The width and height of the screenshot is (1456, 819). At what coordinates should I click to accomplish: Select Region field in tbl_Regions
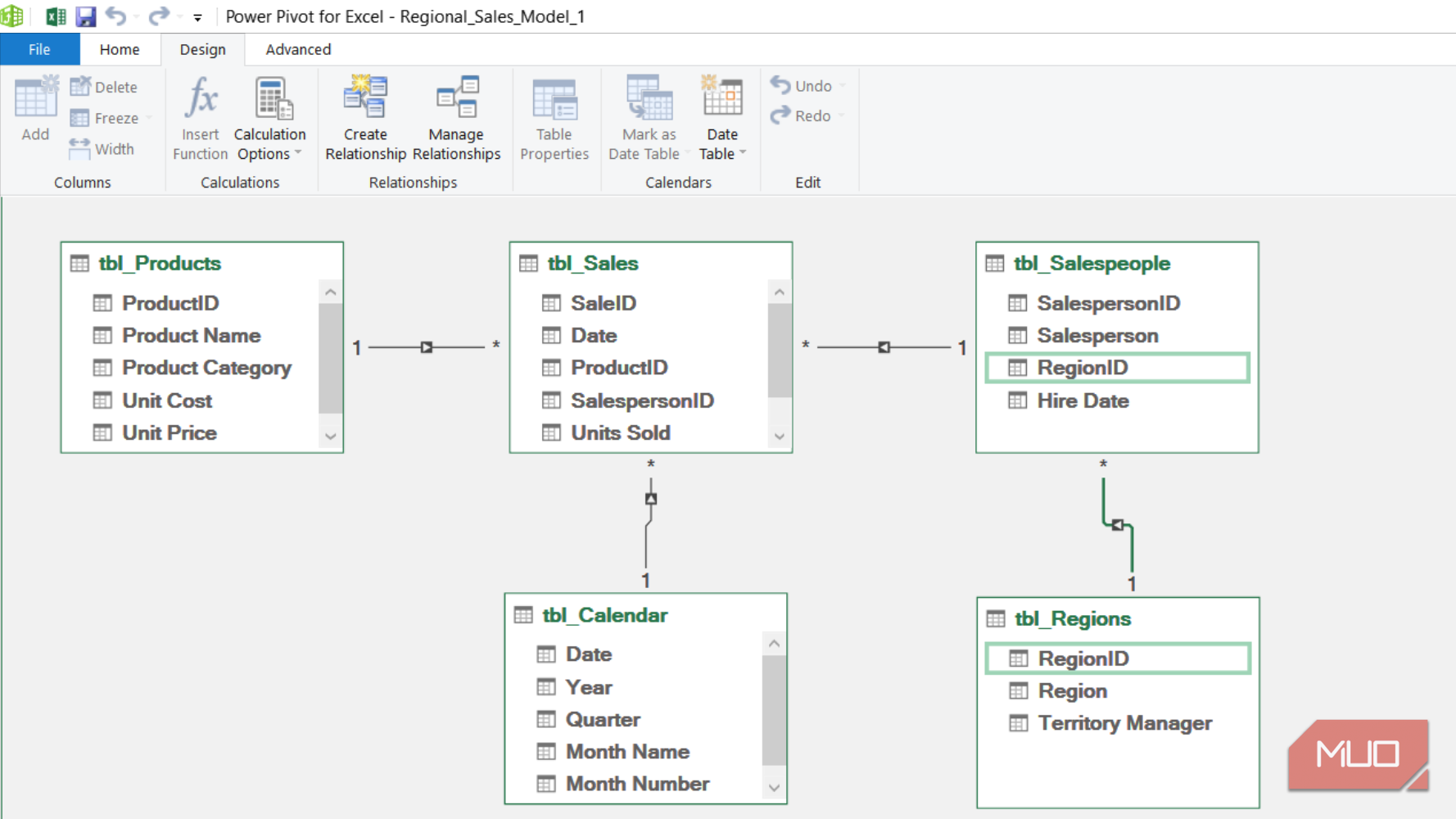1072,690
